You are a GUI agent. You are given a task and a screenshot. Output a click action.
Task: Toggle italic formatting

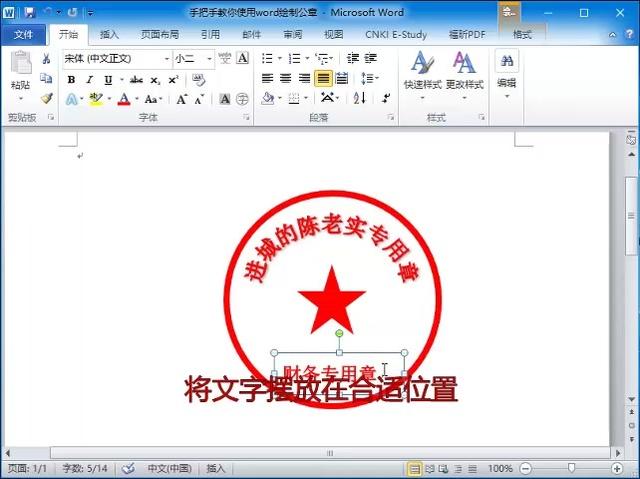[89, 80]
